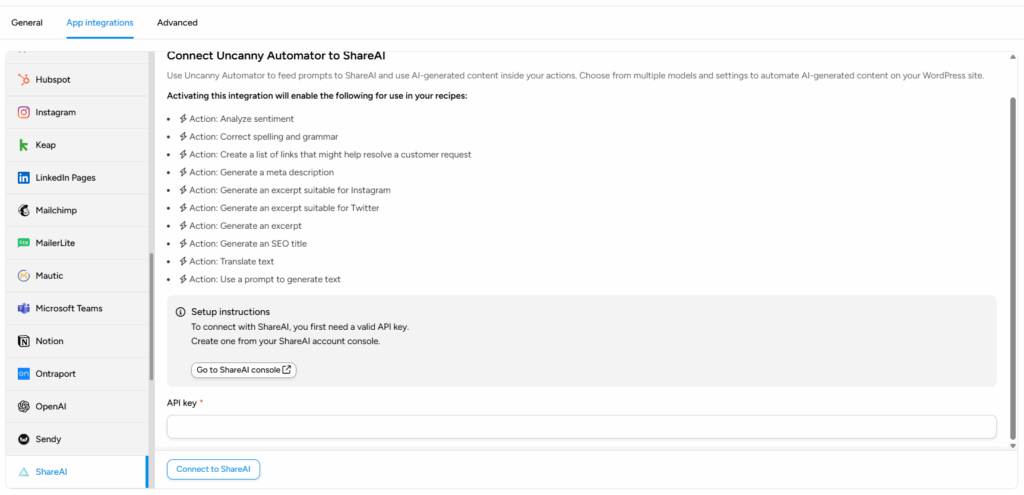Click the MailerLite logo icon
1024x495 pixels.
(x=24, y=243)
